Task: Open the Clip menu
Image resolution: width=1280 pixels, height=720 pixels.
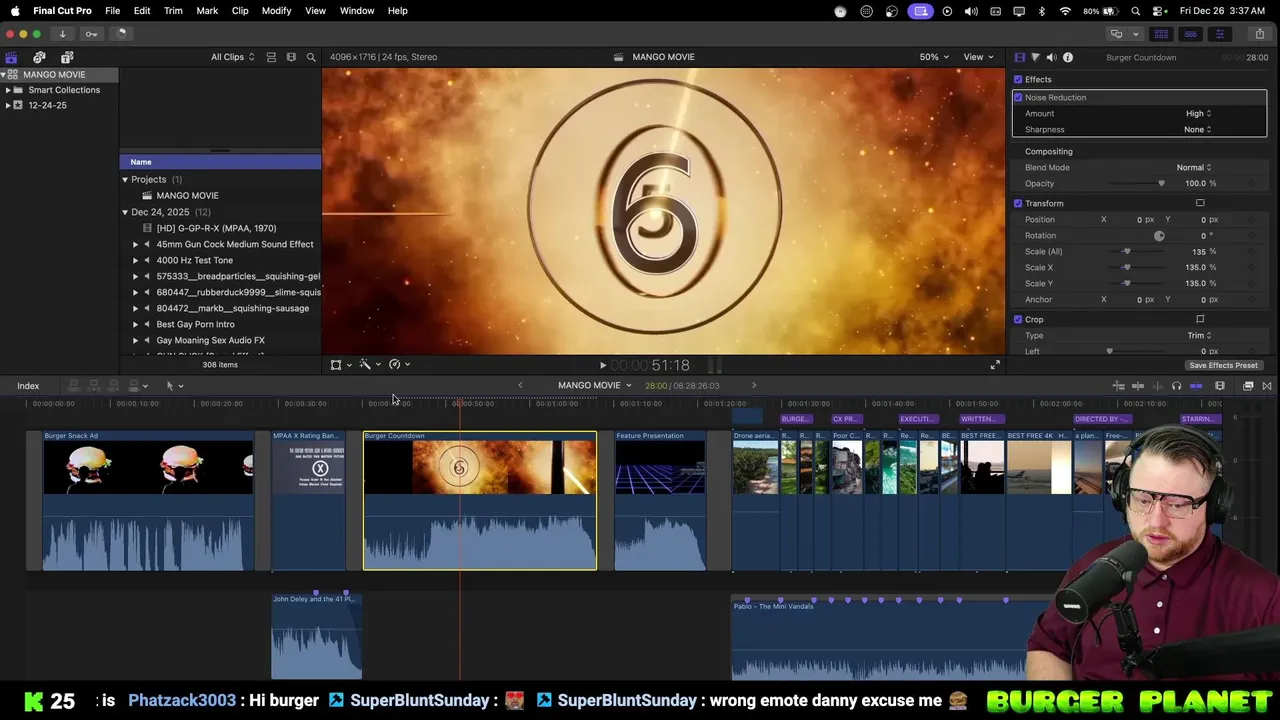Action: point(240,10)
